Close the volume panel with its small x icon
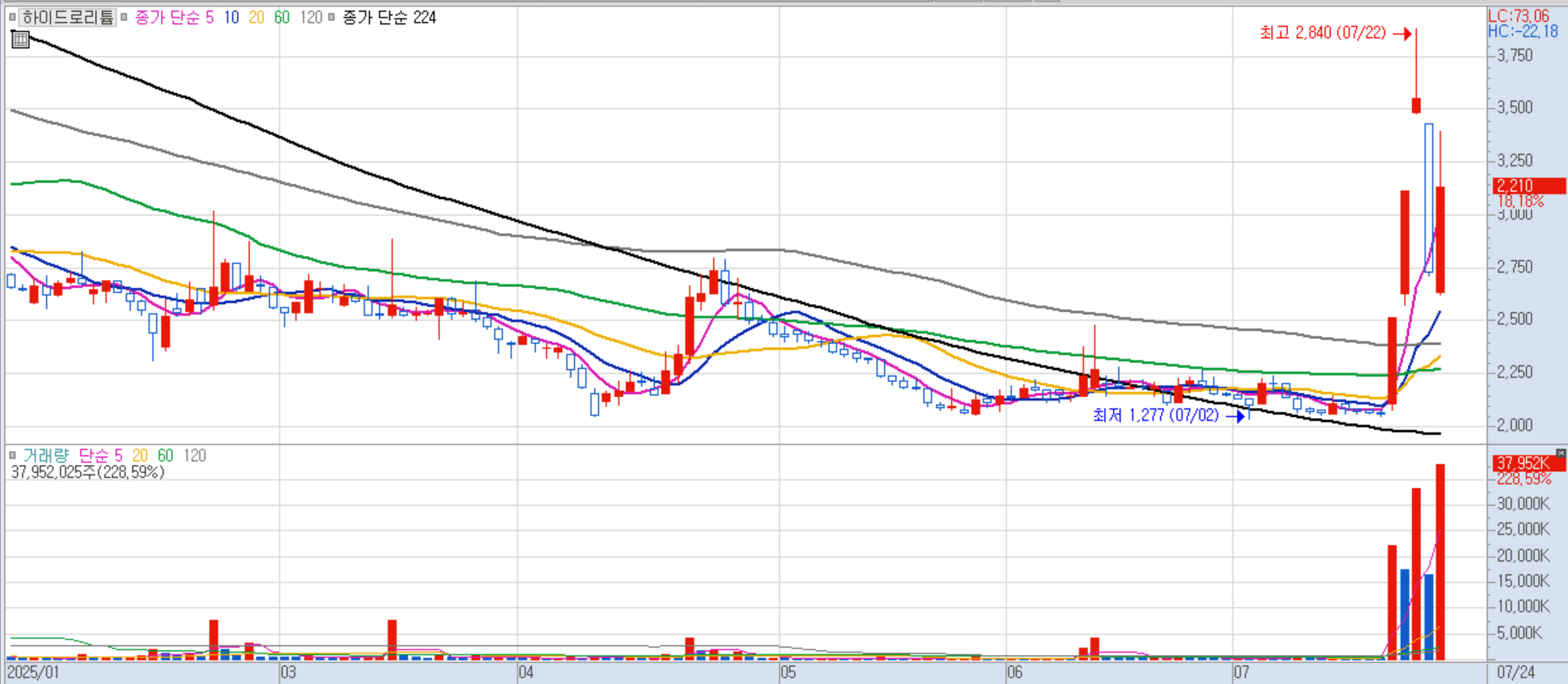The width and height of the screenshot is (1568, 684). point(1560,453)
